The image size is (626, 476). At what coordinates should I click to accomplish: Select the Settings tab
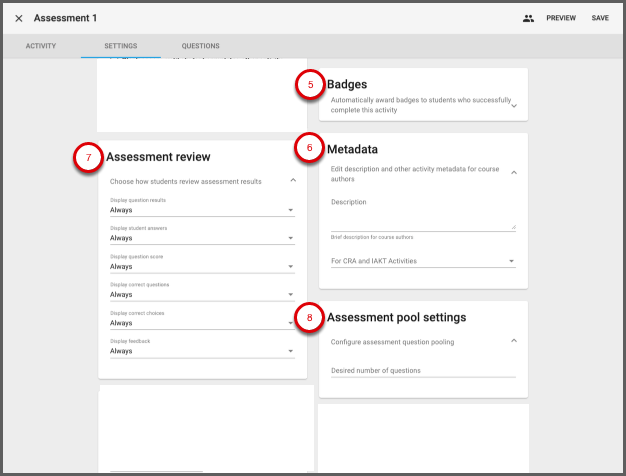coord(121,46)
